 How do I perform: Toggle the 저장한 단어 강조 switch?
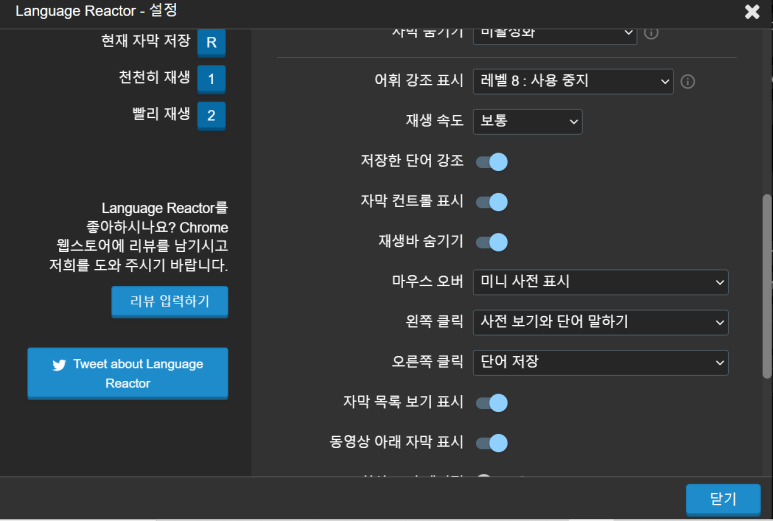tap(492, 162)
